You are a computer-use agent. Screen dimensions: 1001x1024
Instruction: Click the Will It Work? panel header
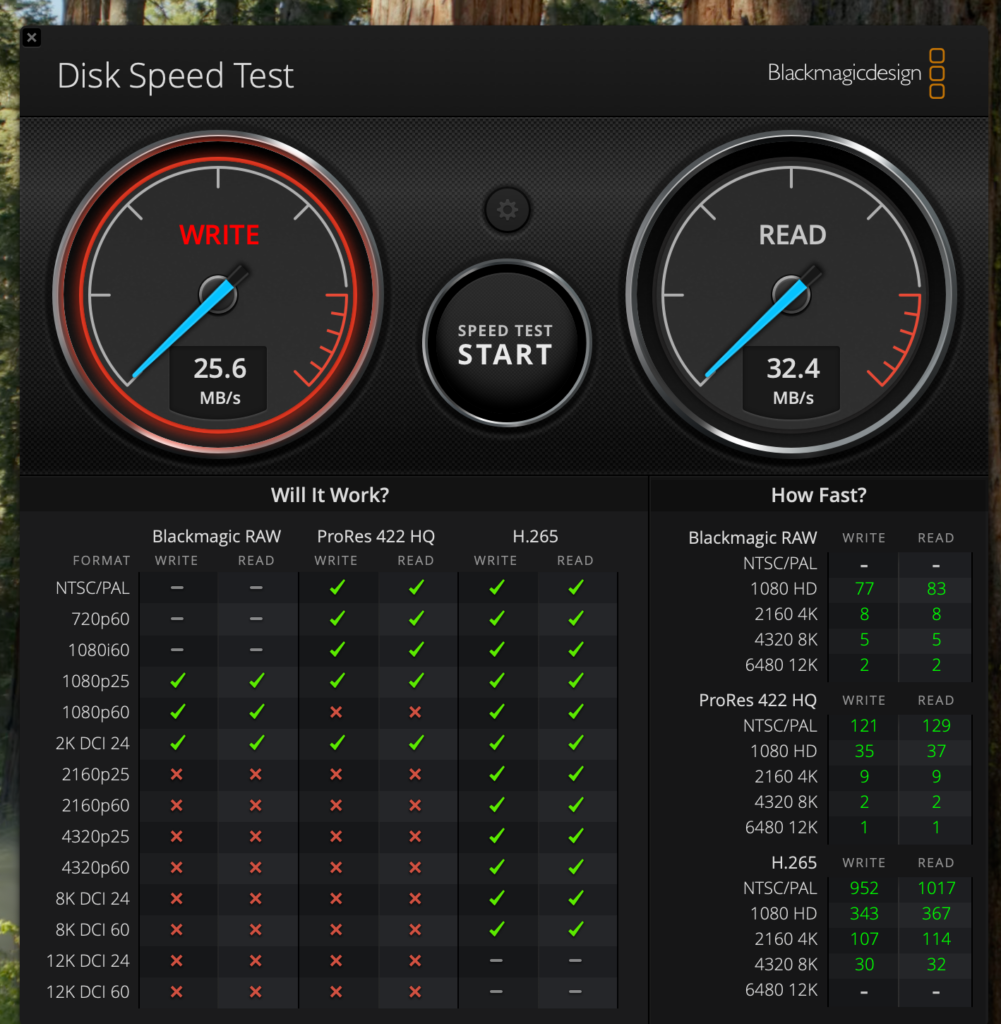(x=330, y=495)
